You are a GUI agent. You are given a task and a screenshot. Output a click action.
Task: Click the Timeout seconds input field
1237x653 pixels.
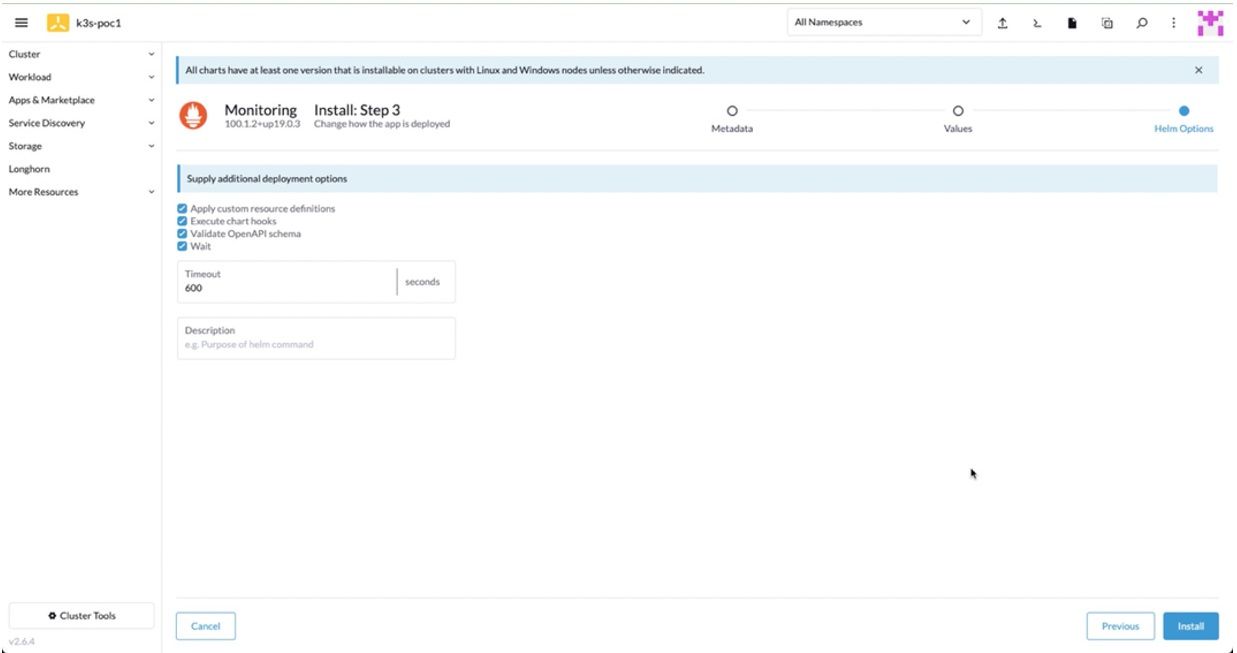coord(287,288)
